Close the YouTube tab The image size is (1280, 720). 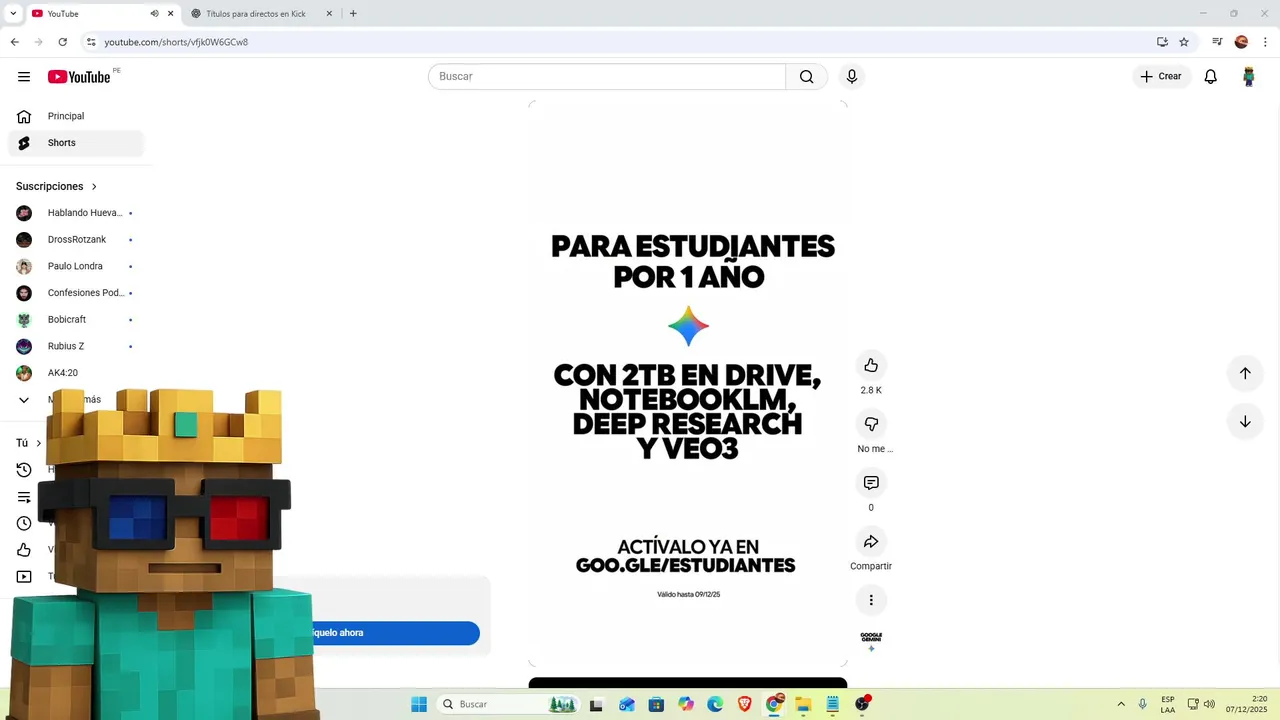[170, 14]
